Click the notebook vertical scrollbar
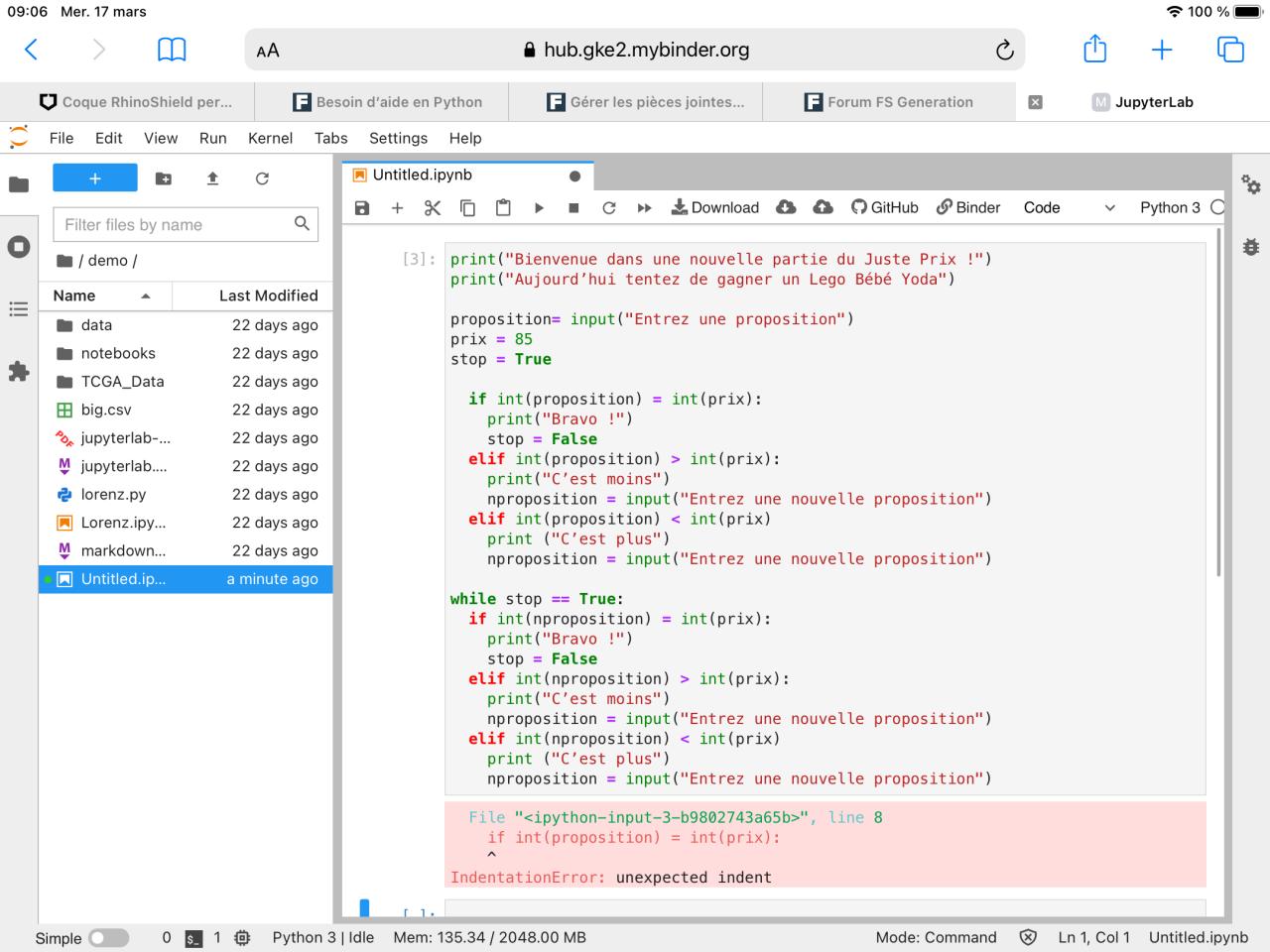The image size is (1270, 952). point(1219,402)
